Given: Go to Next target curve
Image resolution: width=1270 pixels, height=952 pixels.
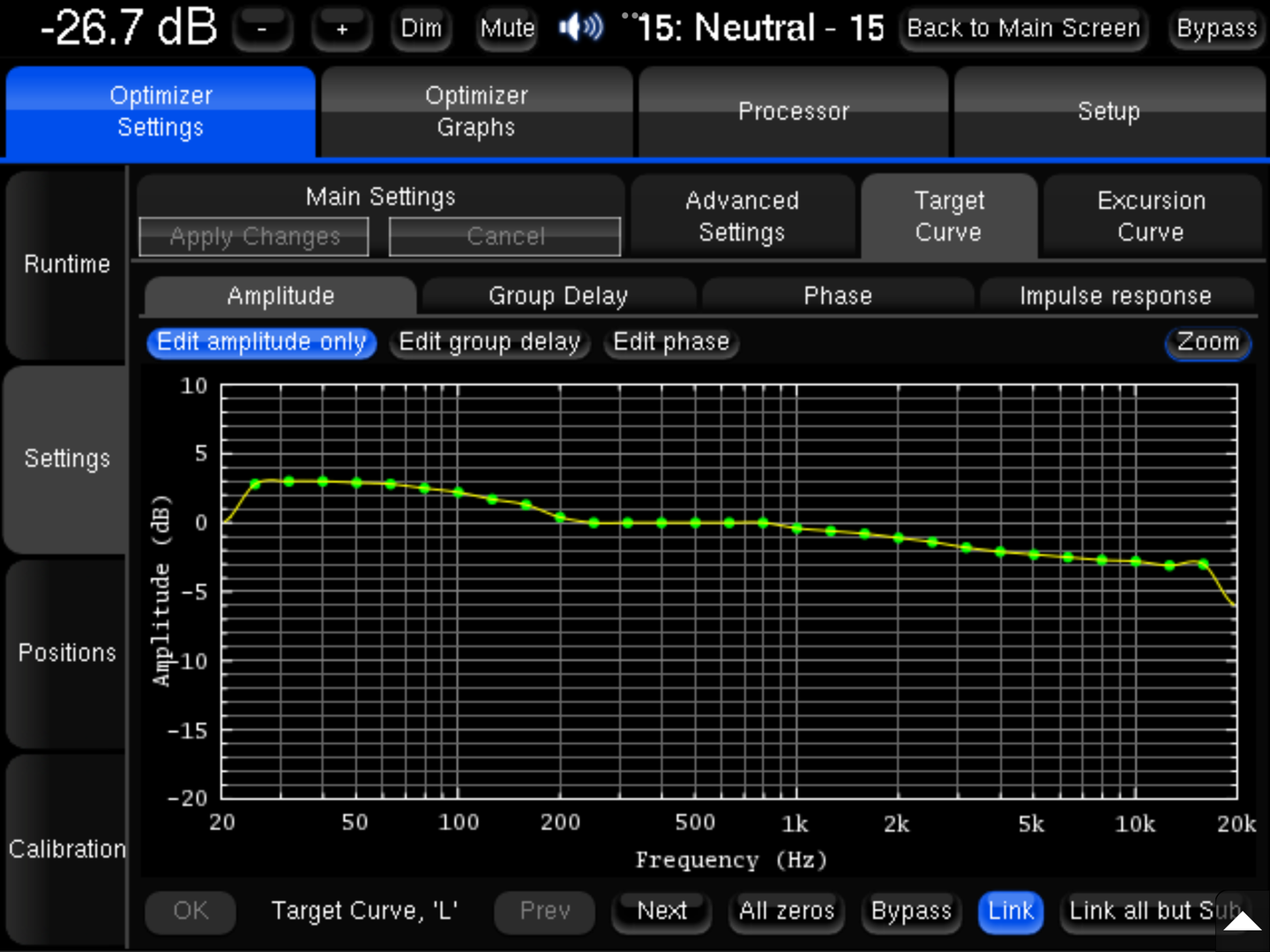Looking at the screenshot, I should point(661,911).
